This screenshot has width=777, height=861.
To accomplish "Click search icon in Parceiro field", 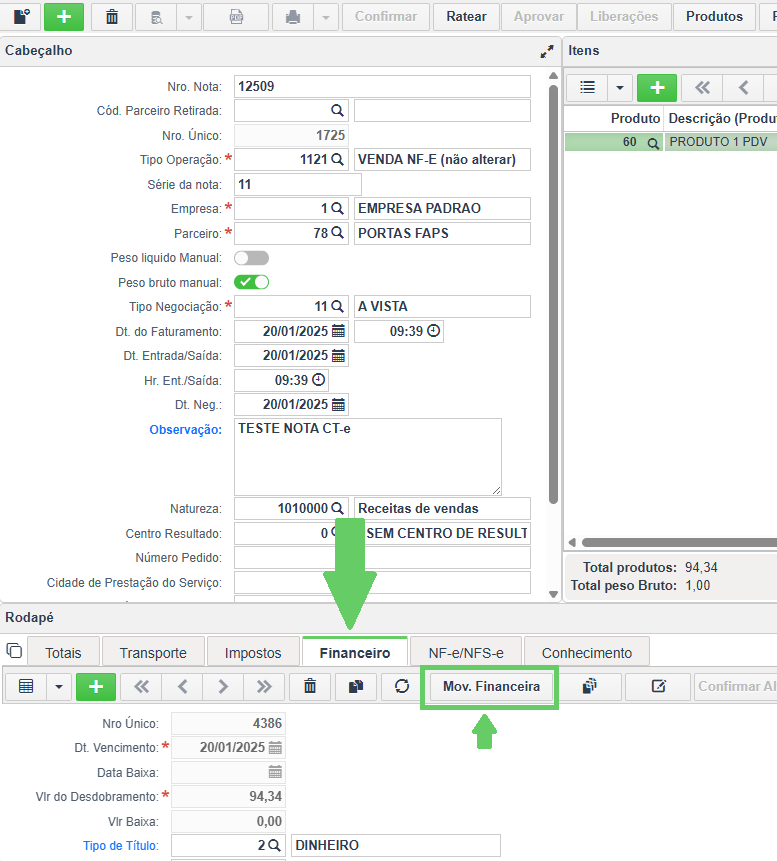I will [337, 233].
